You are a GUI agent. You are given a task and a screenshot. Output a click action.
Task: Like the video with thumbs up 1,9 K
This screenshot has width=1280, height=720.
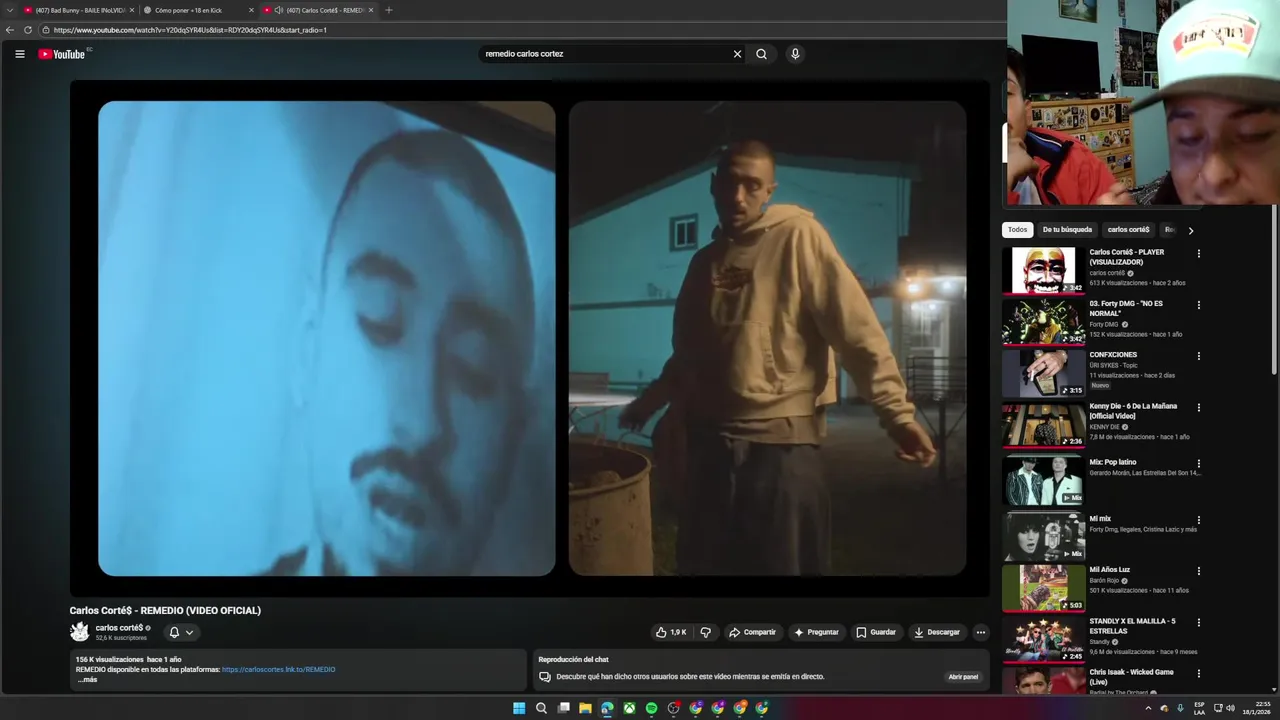point(671,632)
